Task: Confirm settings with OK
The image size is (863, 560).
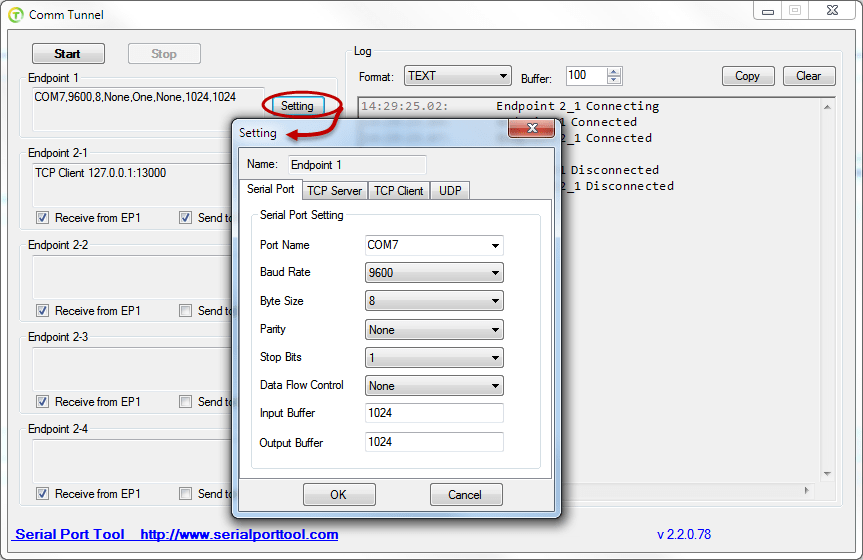Action: click(339, 494)
